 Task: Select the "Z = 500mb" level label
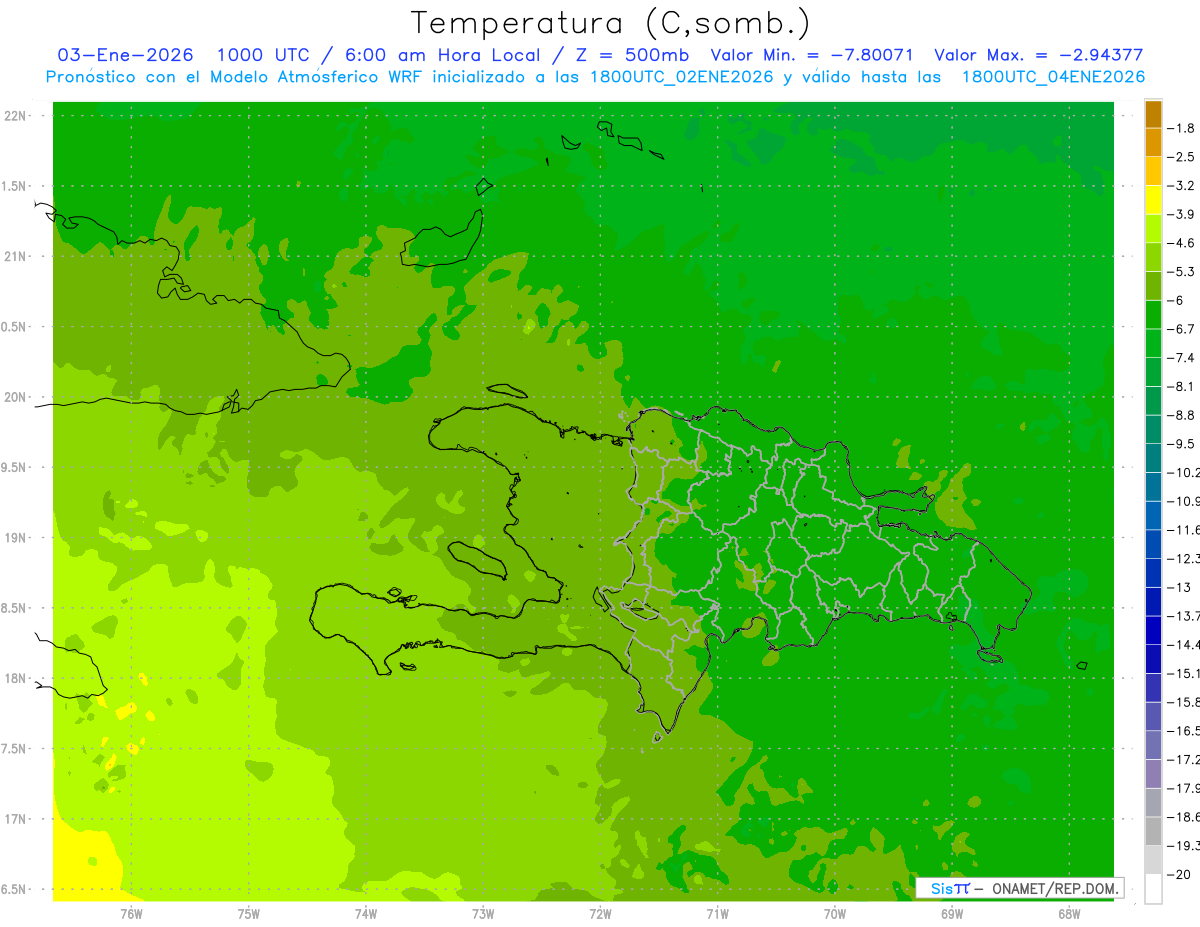coord(633,55)
